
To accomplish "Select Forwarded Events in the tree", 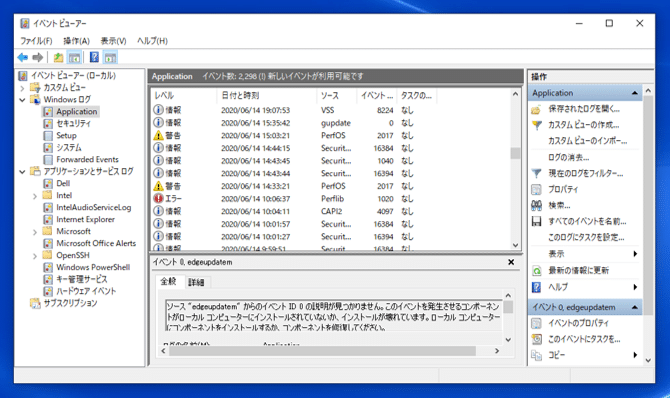I will pyautogui.click(x=87, y=159).
